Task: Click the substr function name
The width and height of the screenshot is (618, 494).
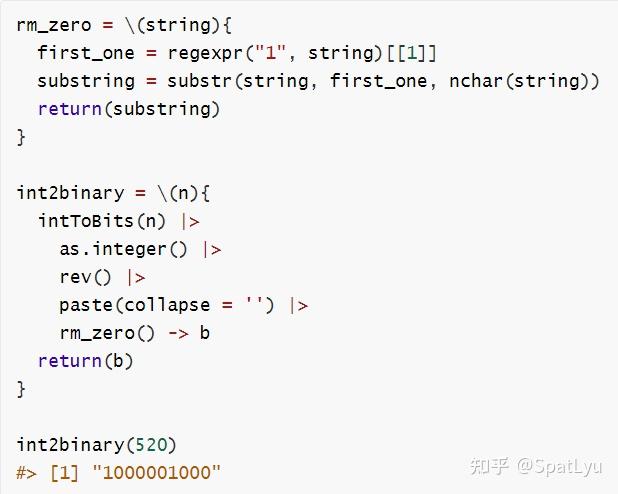Action: [x=178, y=81]
